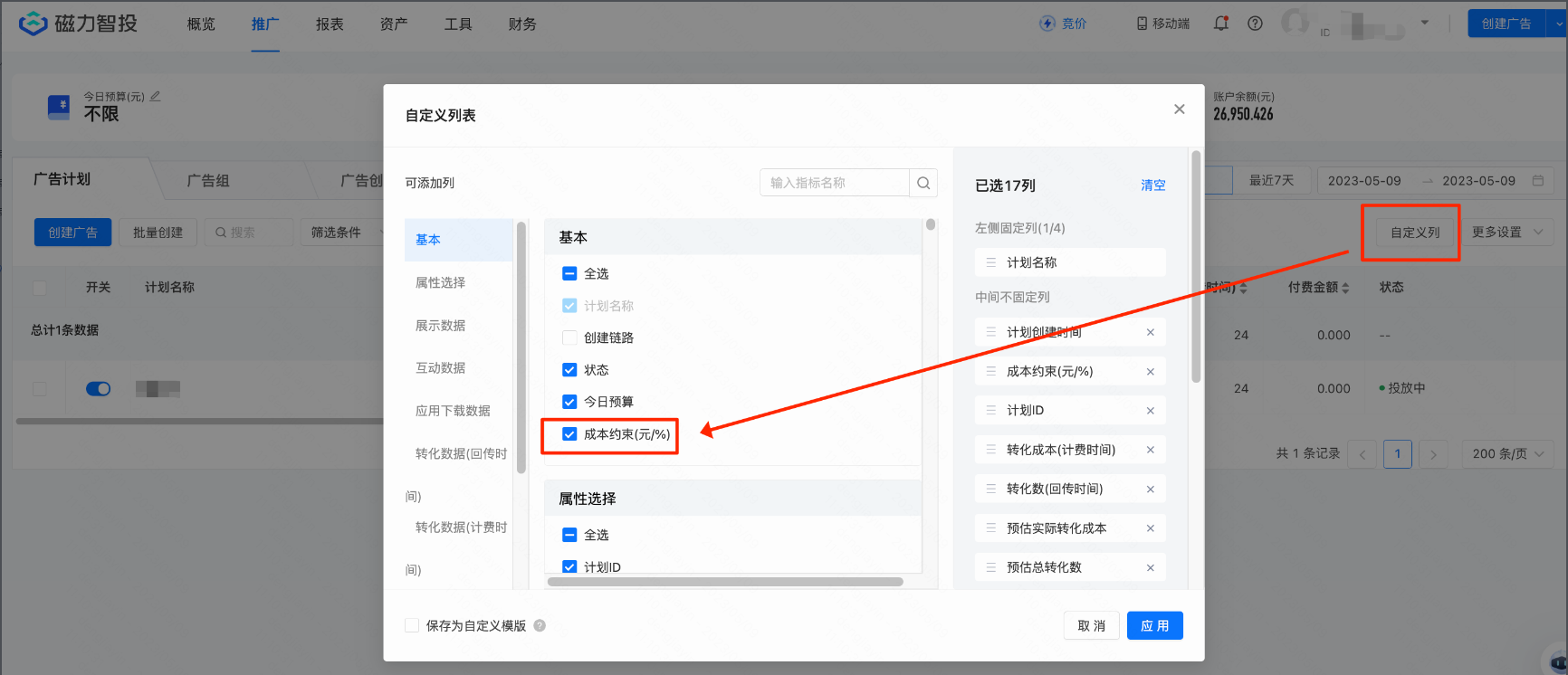Check the 创建链路 checkbox

569,337
